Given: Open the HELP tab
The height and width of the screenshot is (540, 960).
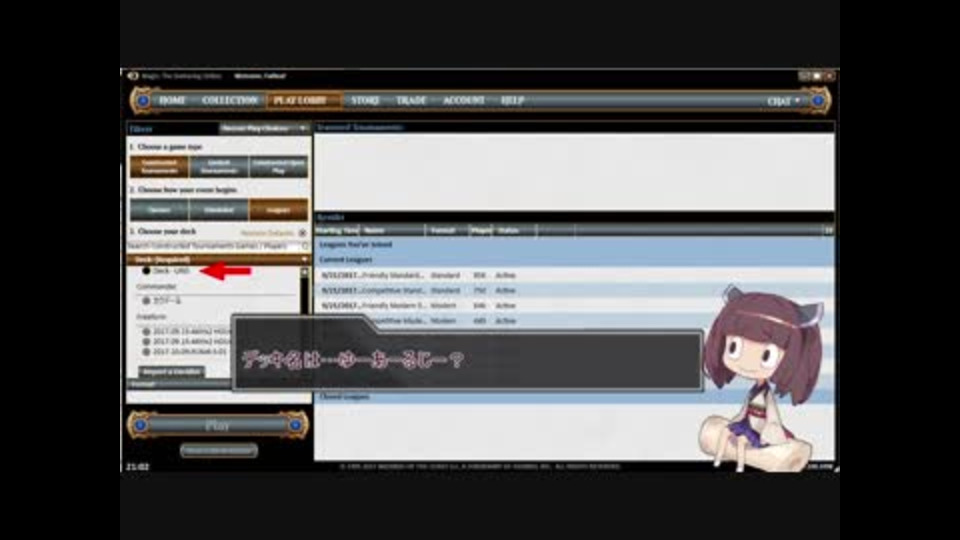Looking at the screenshot, I should pyautogui.click(x=512, y=100).
